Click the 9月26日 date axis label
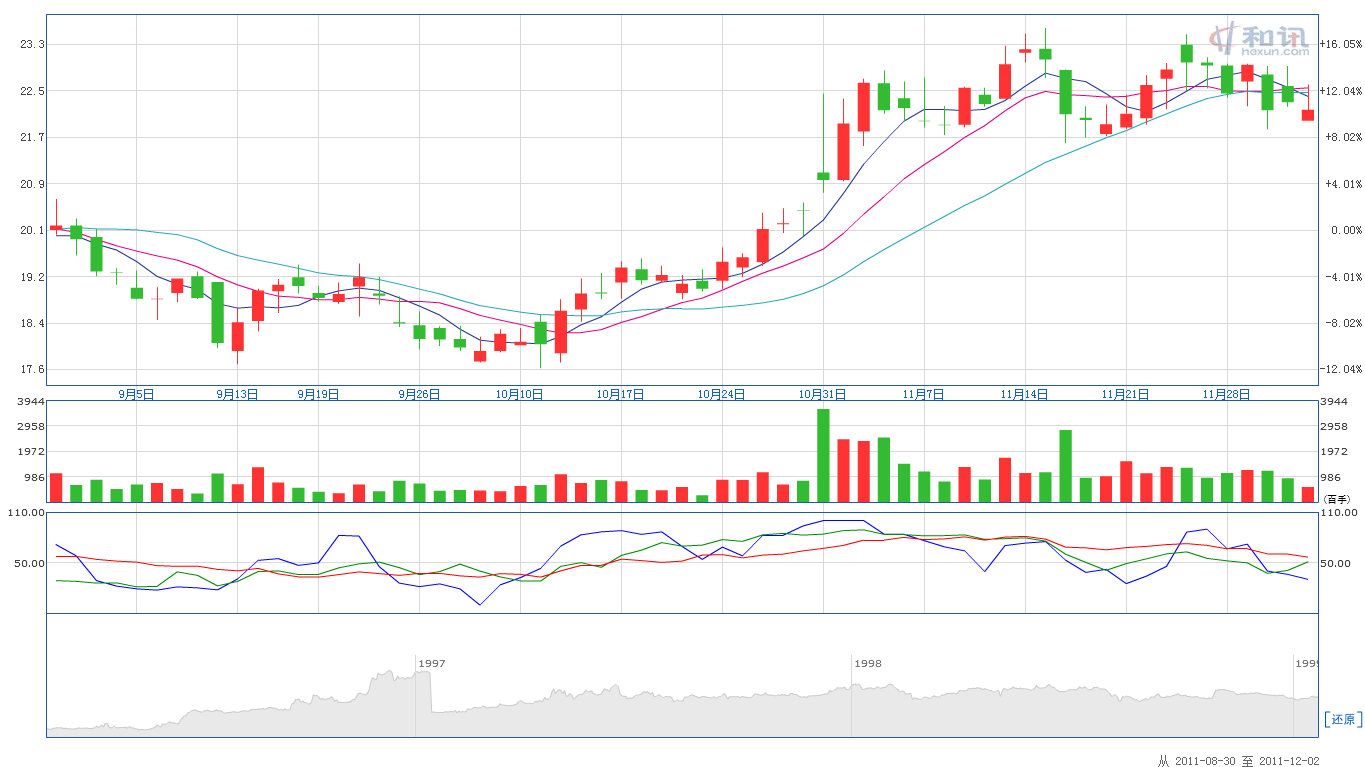 (x=419, y=394)
